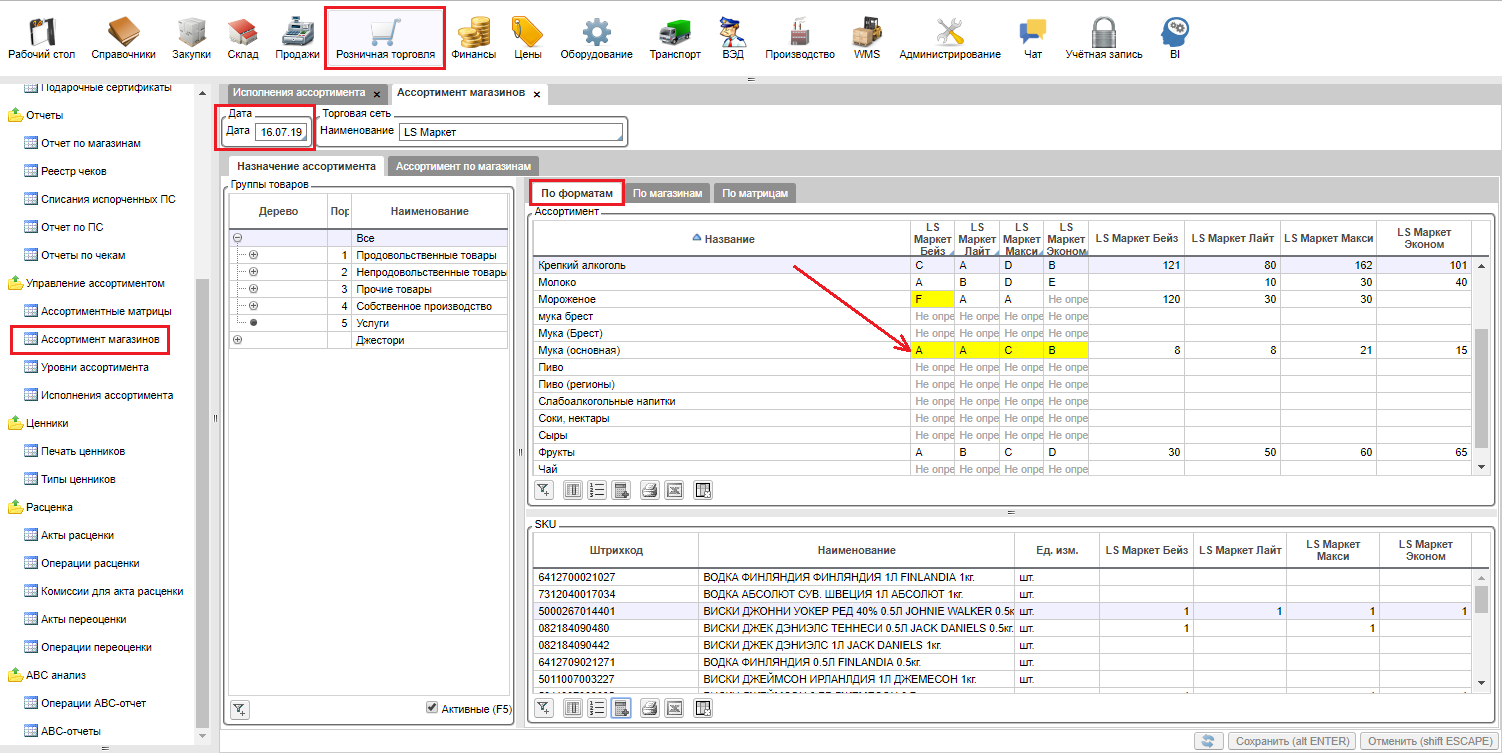Image resolution: width=1502 pixels, height=753 pixels.
Task: Open the Производство factory module
Action: coord(799,38)
